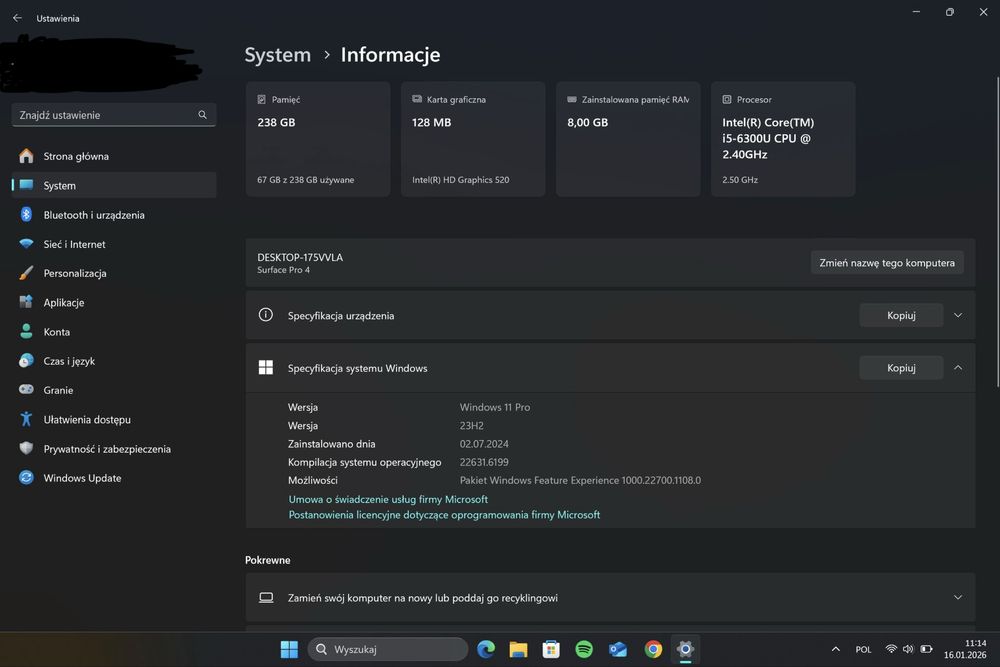Click the Procesor info card
Screen dimensions: 1000x667
click(x=783, y=139)
